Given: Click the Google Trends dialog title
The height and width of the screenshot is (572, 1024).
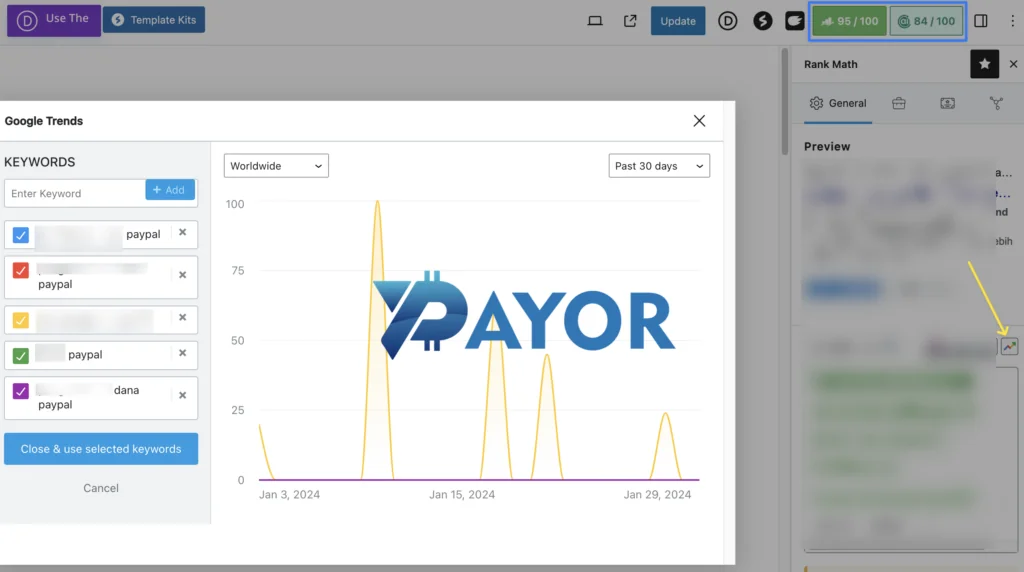Looking at the screenshot, I should point(44,121).
